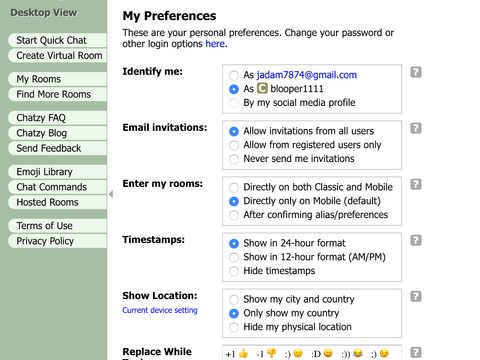480x360 pixels.
Task: Open Find More Rooms
Action: click(57, 94)
